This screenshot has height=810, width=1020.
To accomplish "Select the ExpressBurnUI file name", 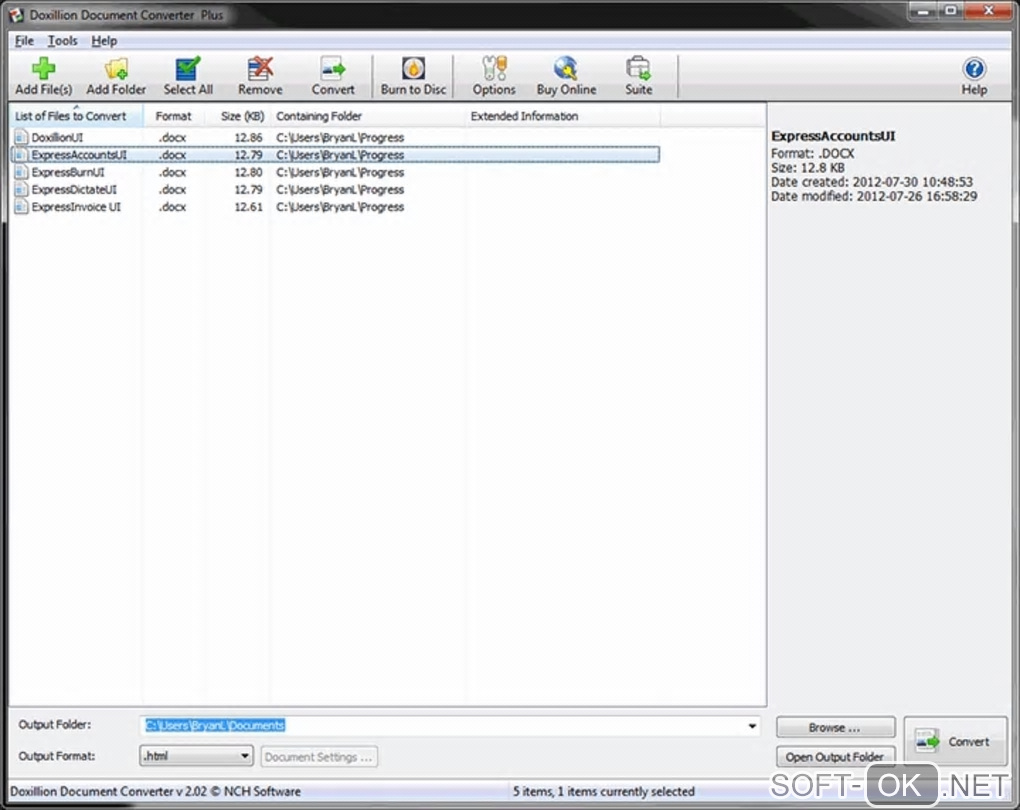I will tap(68, 172).
